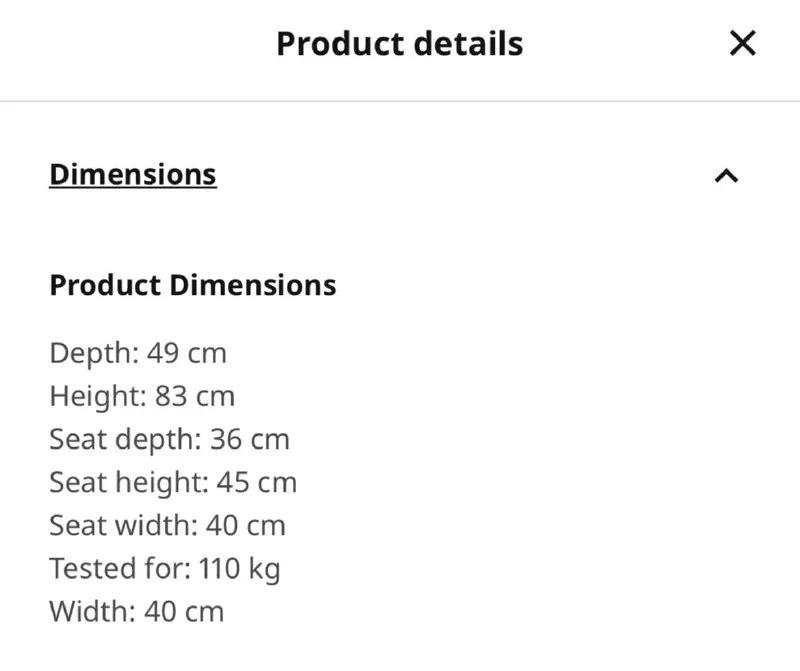Click the 'Seat depth:' label text
The height and width of the screenshot is (671, 800).
(125, 439)
